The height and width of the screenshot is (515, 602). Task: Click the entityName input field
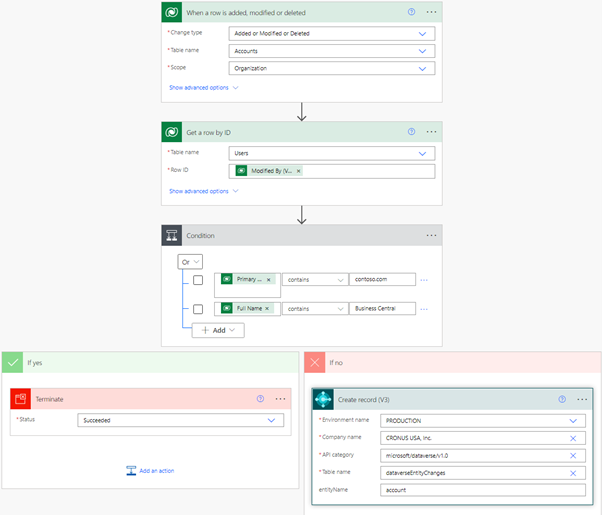coord(483,490)
